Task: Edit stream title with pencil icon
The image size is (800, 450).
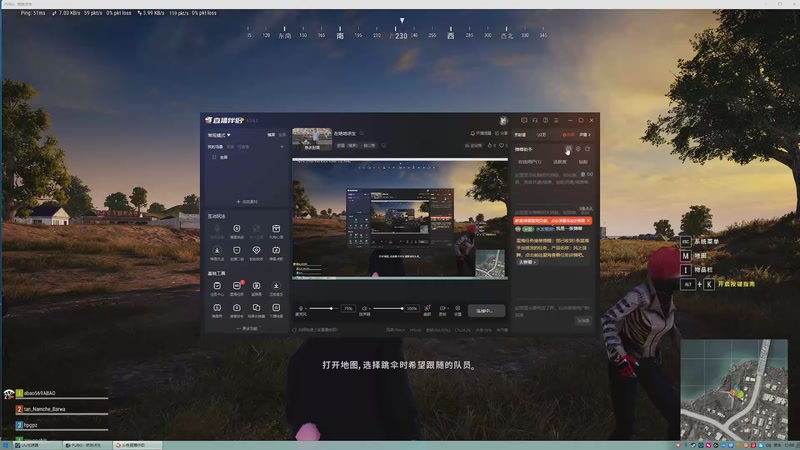Action: point(362,134)
